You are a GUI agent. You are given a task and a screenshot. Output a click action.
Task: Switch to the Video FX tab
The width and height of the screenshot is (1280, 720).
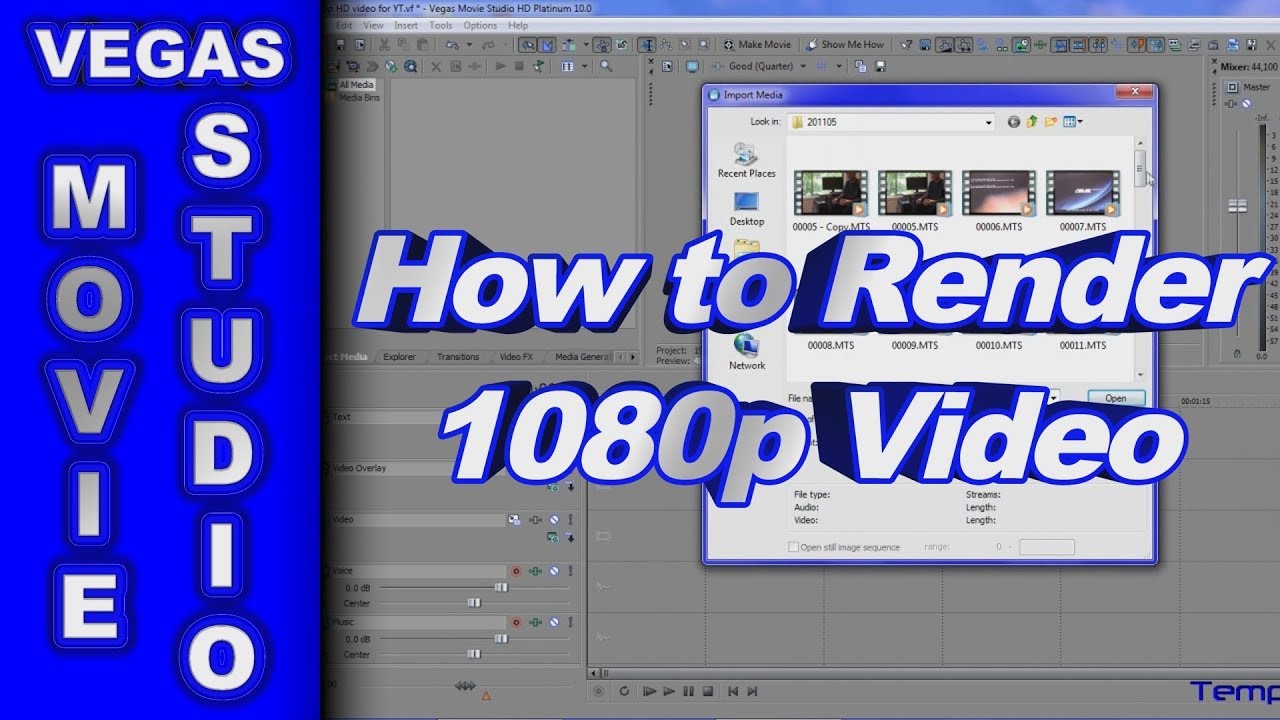click(516, 356)
